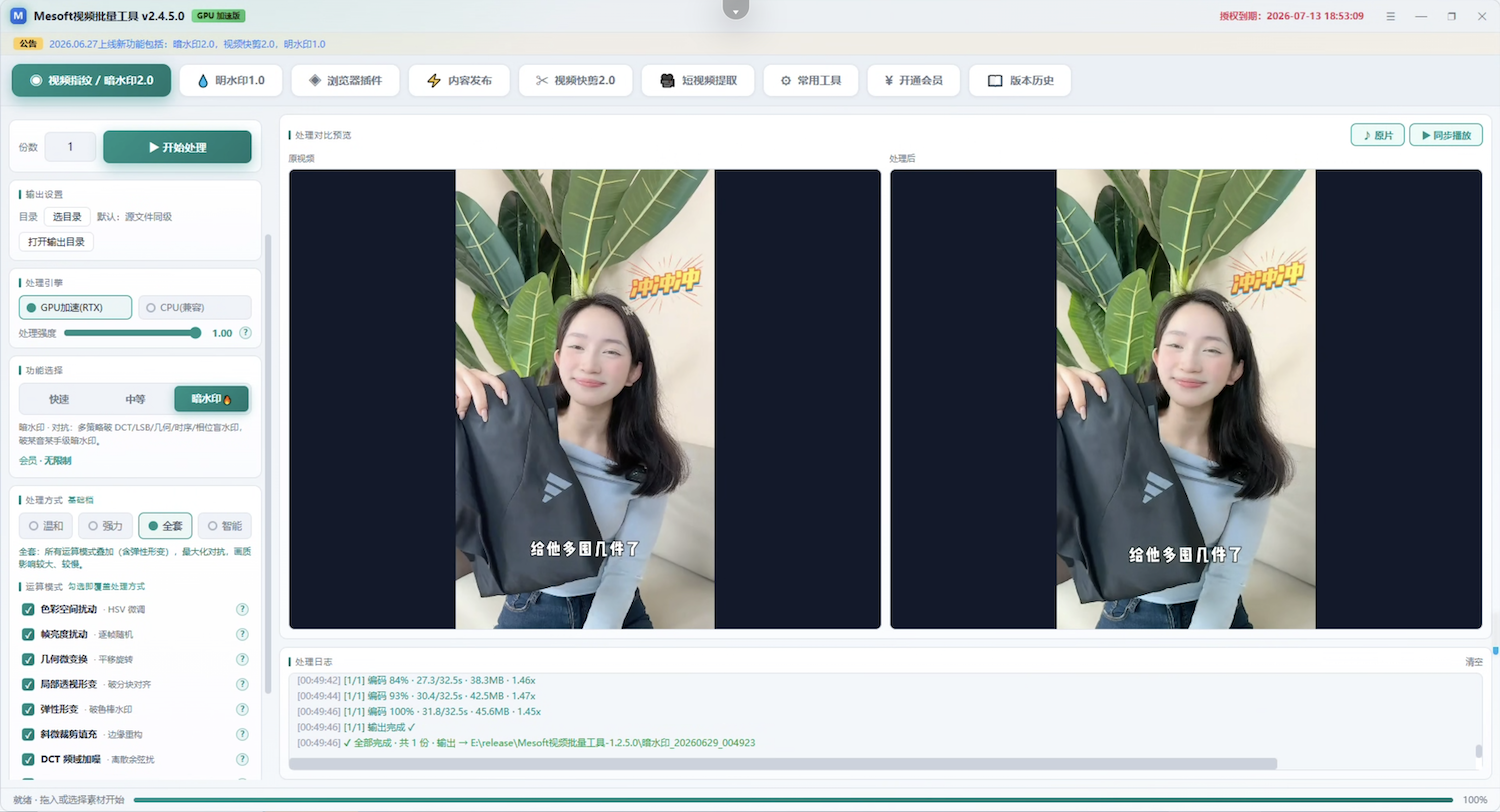Image resolution: width=1500 pixels, height=812 pixels.
Task: Open the 短视频提取 tab
Action: (x=698, y=80)
